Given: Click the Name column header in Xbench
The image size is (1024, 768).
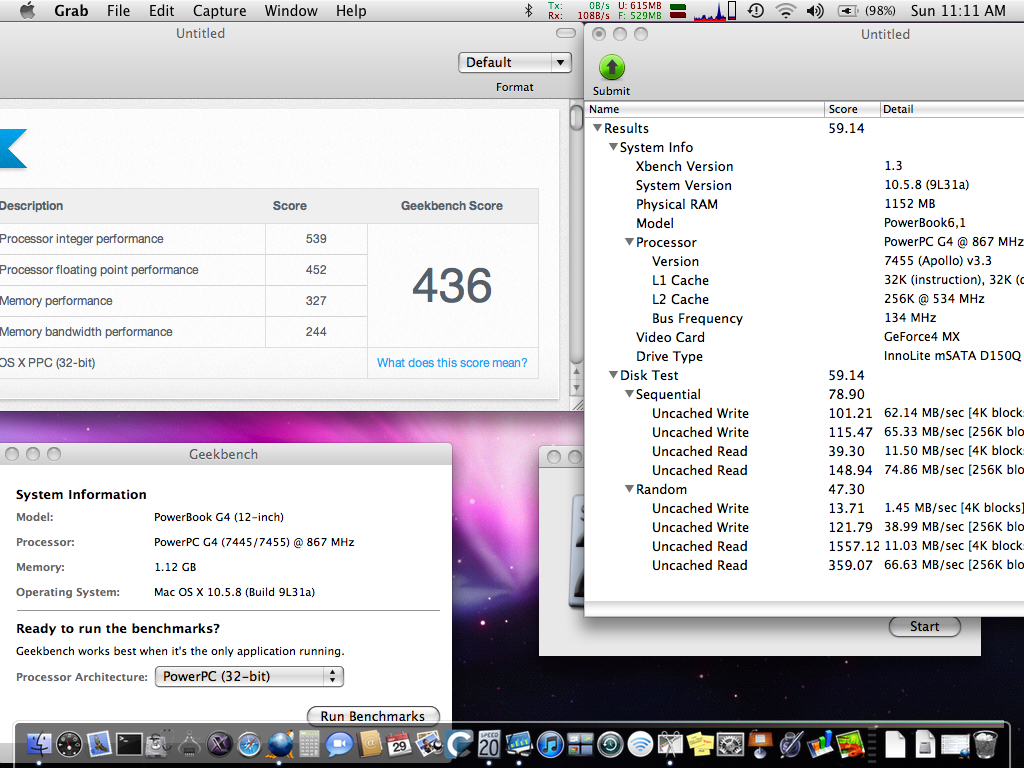Looking at the screenshot, I should 705,109.
